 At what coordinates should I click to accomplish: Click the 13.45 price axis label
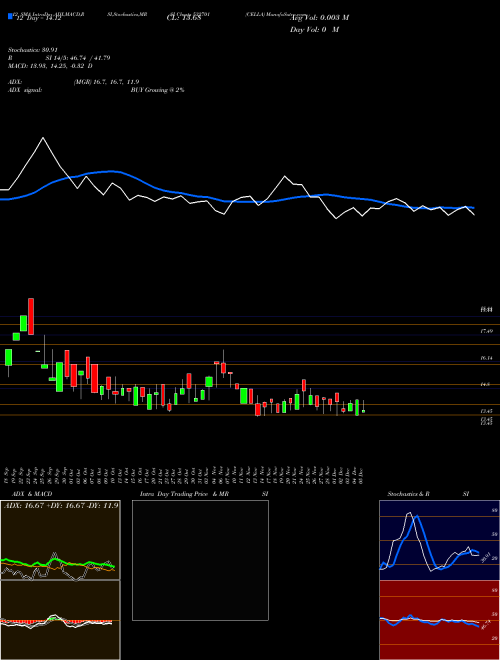[487, 410]
